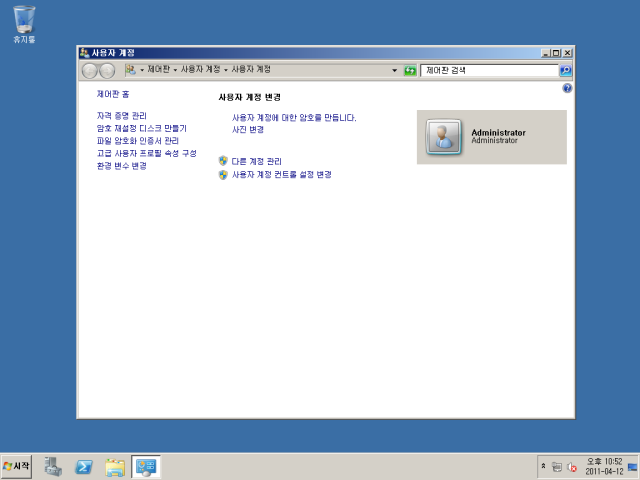Screen dimensions: 640x480
Task: Open 제어판 홈 link
Action: coord(113,94)
